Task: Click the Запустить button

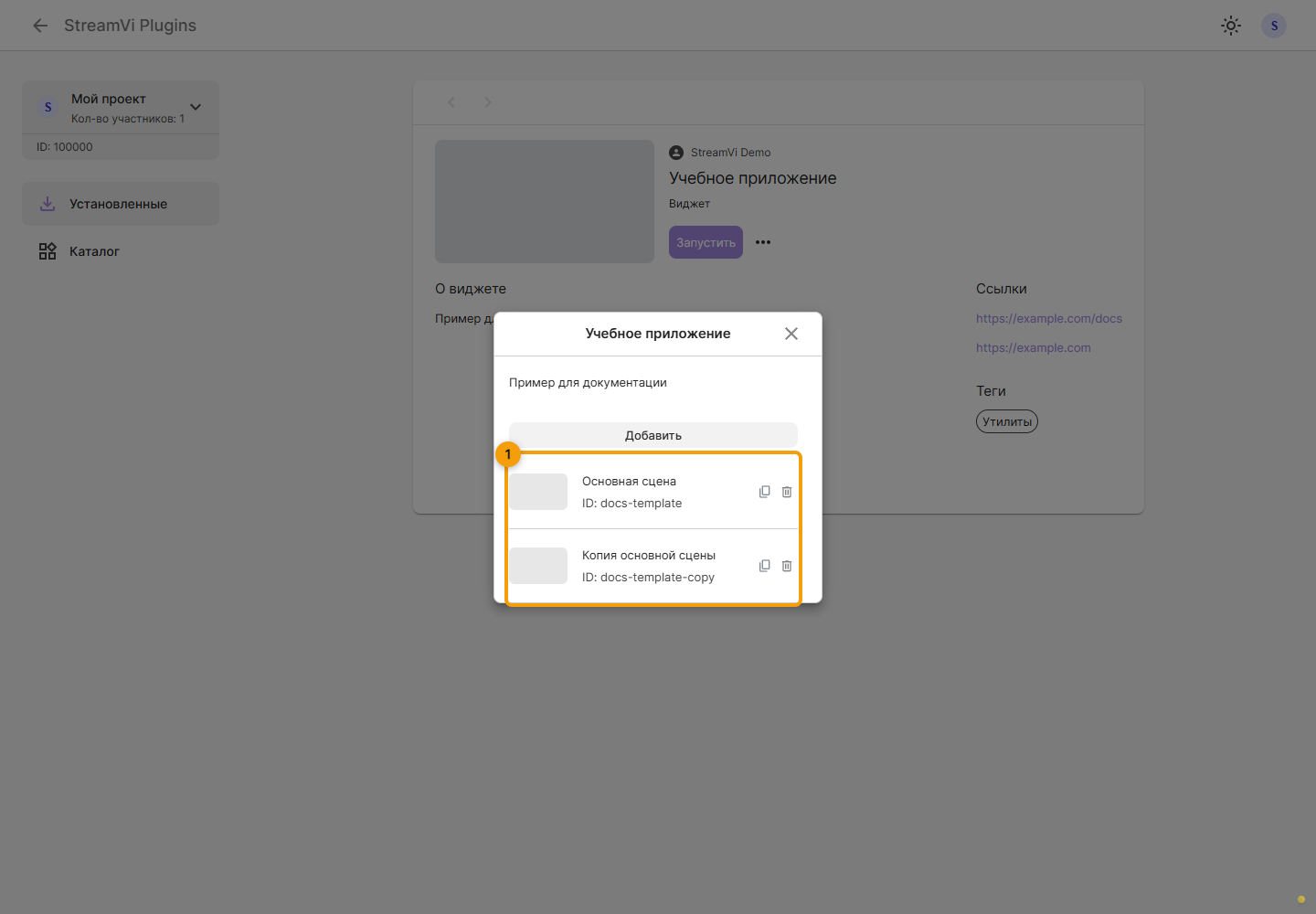Action: point(706,242)
